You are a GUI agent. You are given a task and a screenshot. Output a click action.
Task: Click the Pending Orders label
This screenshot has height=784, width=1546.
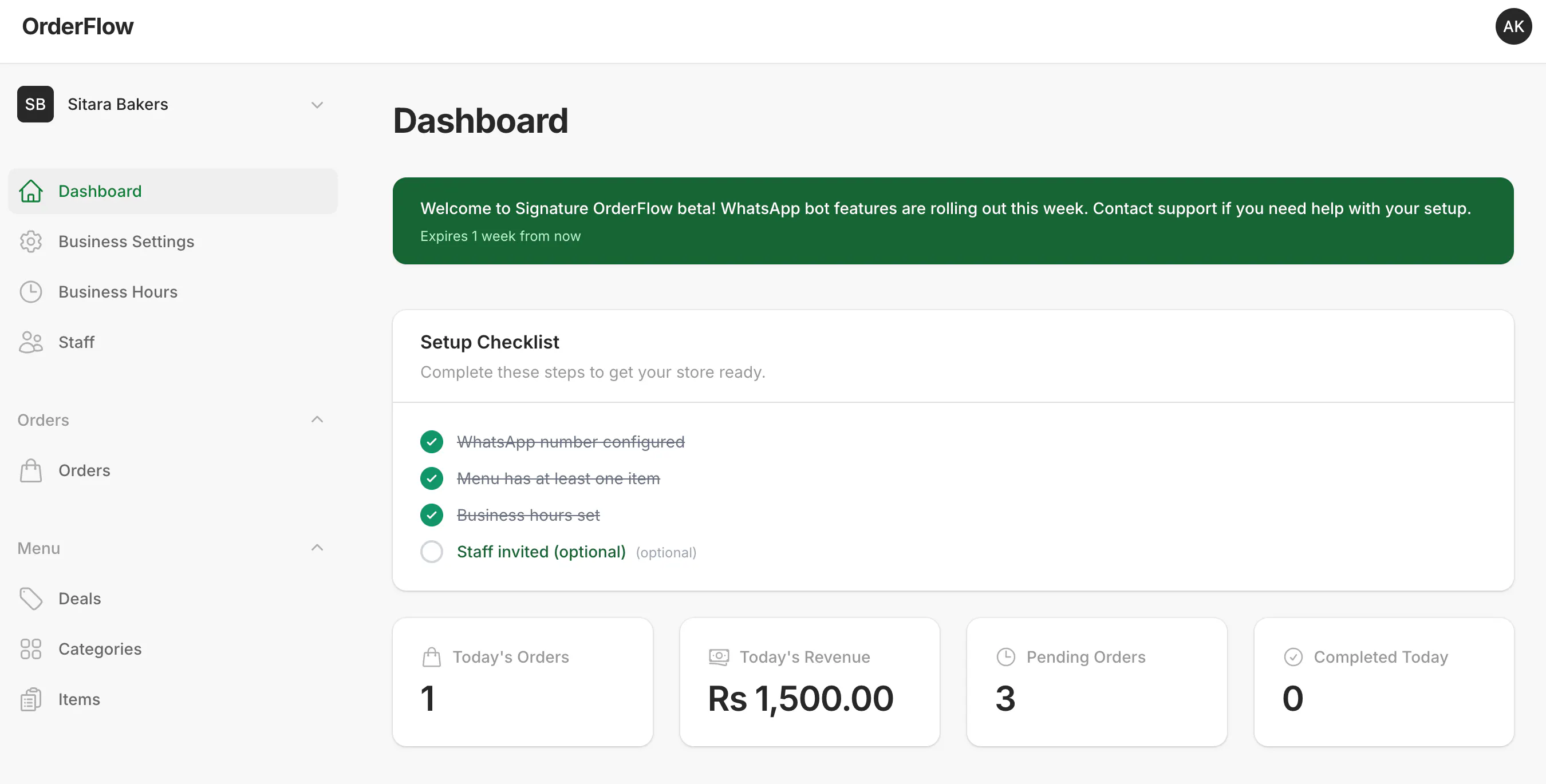1086,658
